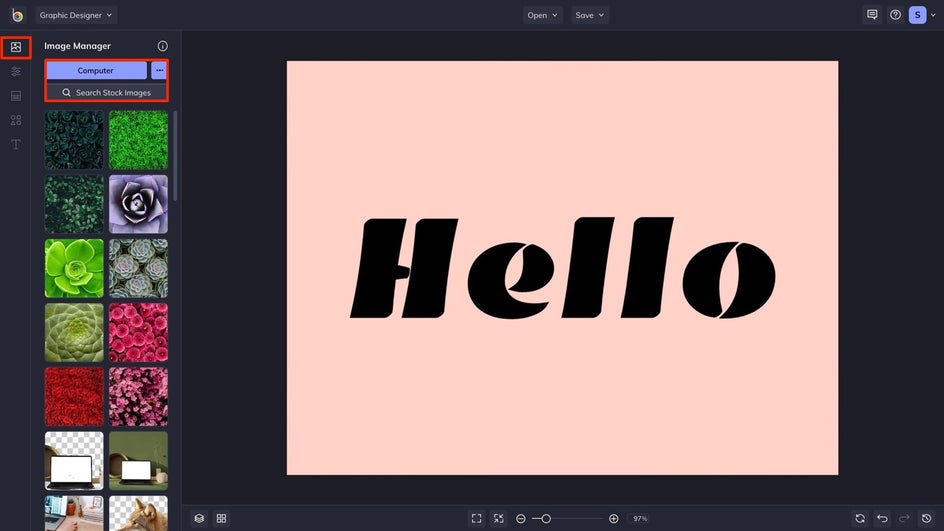Select the magenta flowers thumbnail

pyautogui.click(x=138, y=332)
